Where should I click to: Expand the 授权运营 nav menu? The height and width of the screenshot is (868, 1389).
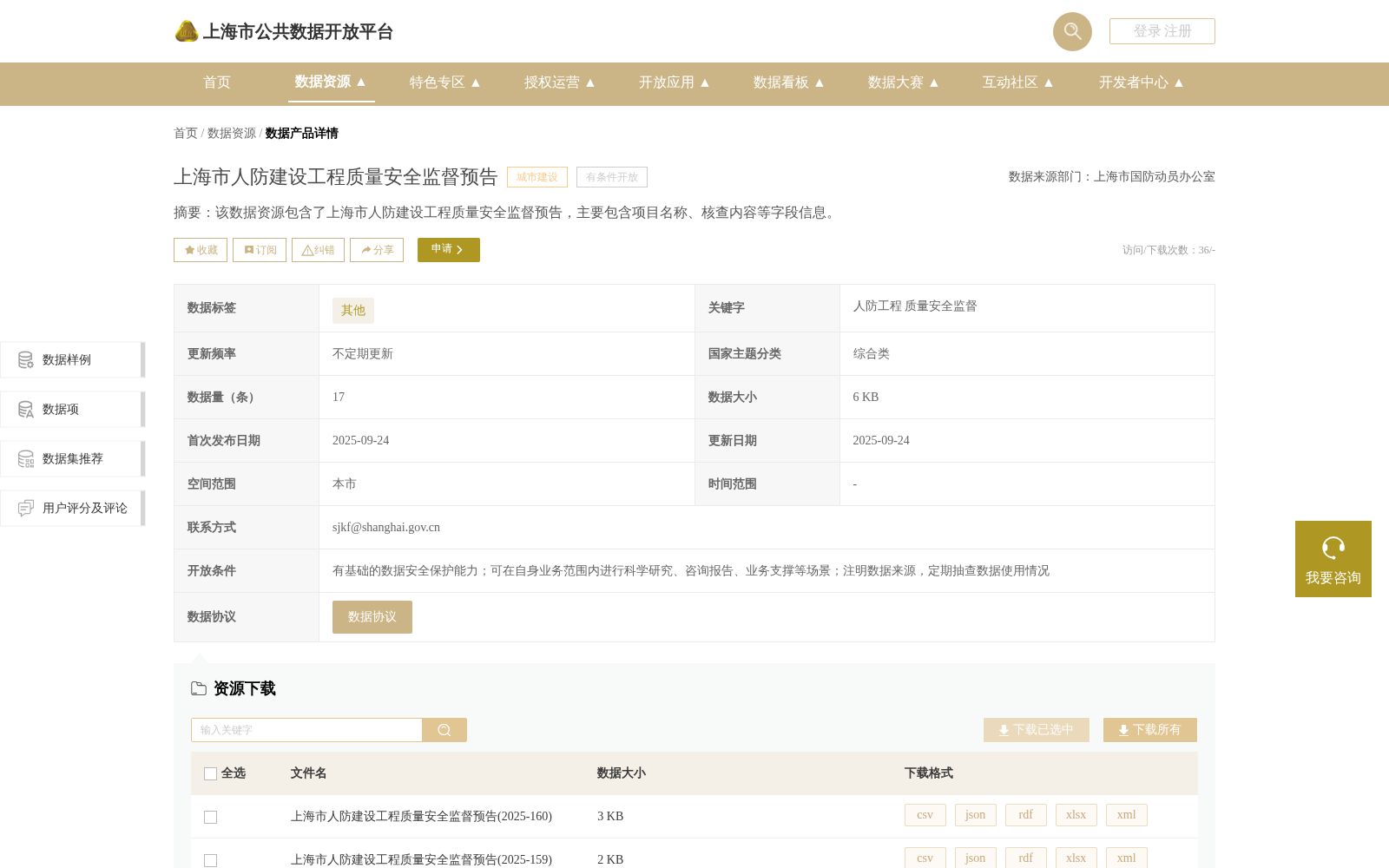[x=559, y=82]
